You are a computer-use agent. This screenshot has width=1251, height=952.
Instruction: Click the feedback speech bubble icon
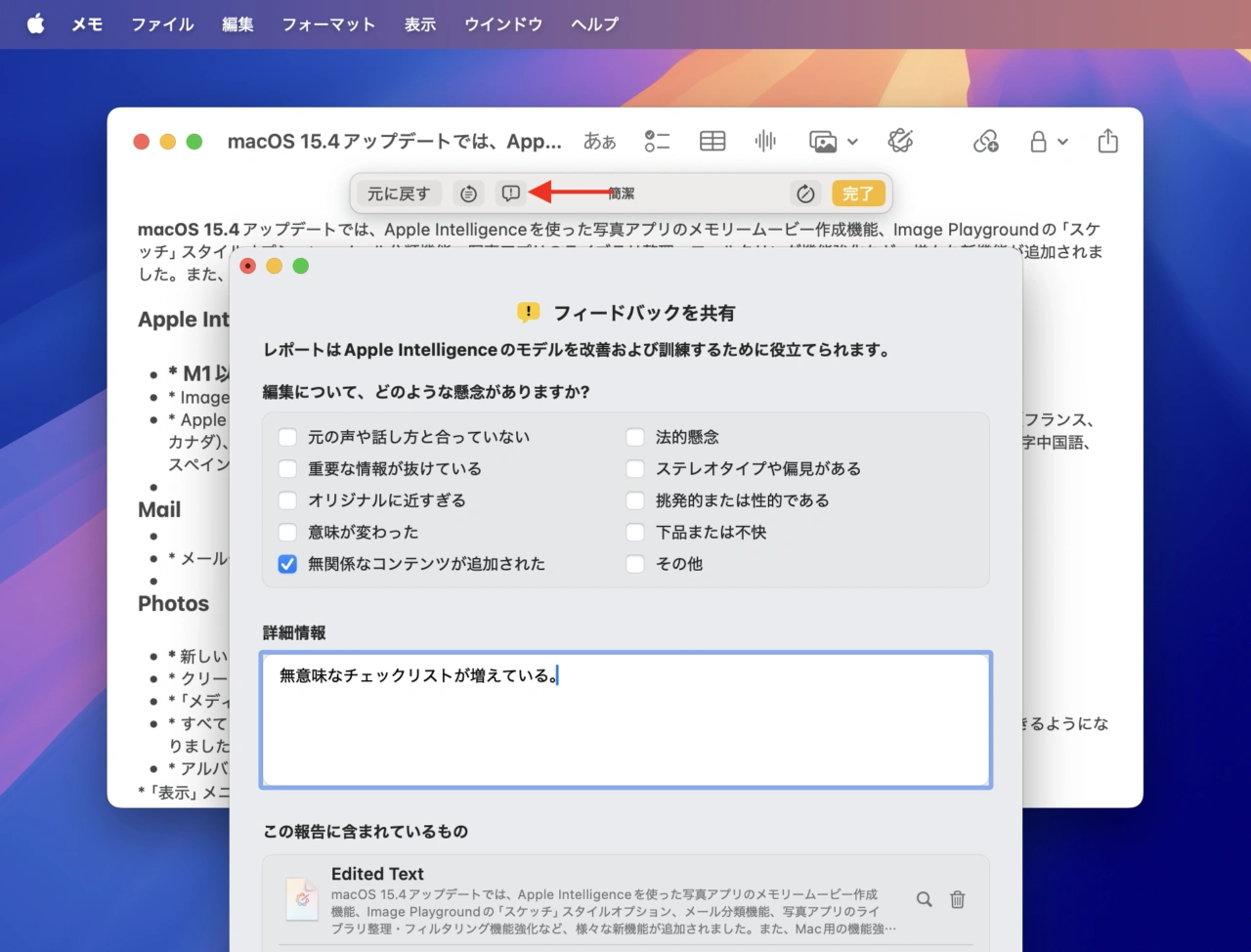coord(510,194)
